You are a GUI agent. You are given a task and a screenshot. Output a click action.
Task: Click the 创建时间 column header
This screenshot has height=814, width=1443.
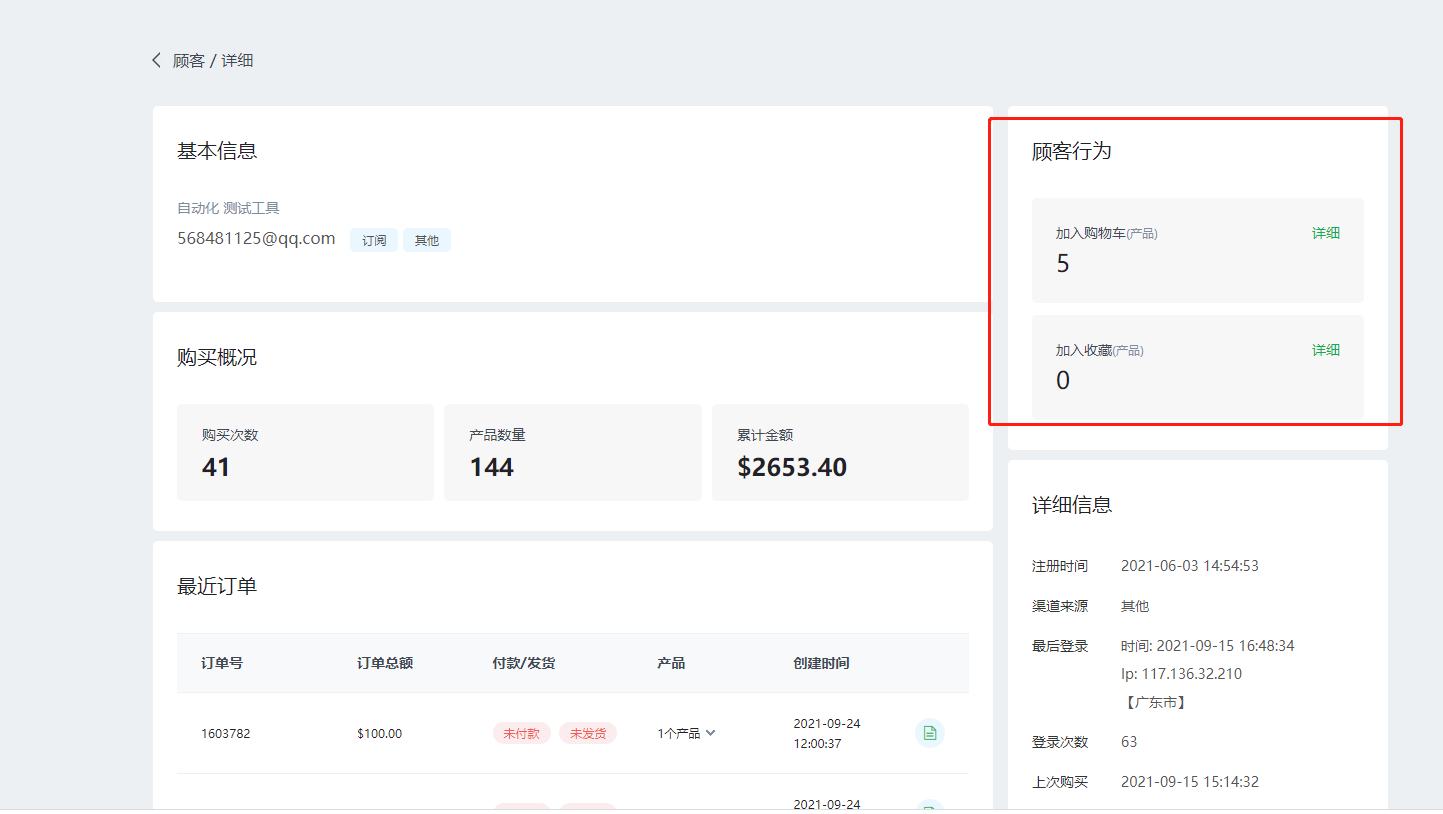tap(821, 663)
